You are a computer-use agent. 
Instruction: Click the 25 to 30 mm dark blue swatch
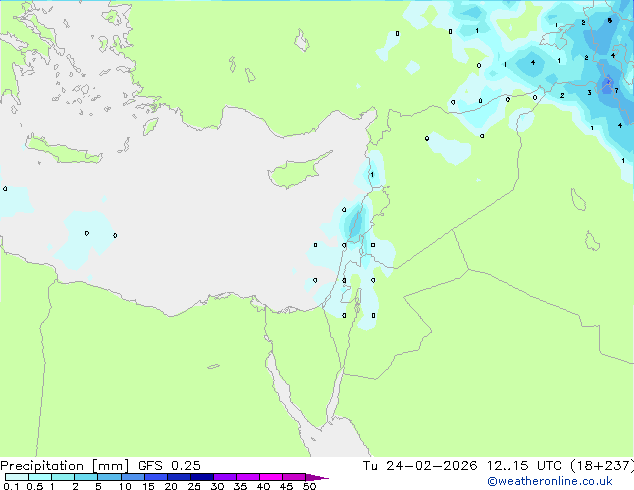[201, 477]
